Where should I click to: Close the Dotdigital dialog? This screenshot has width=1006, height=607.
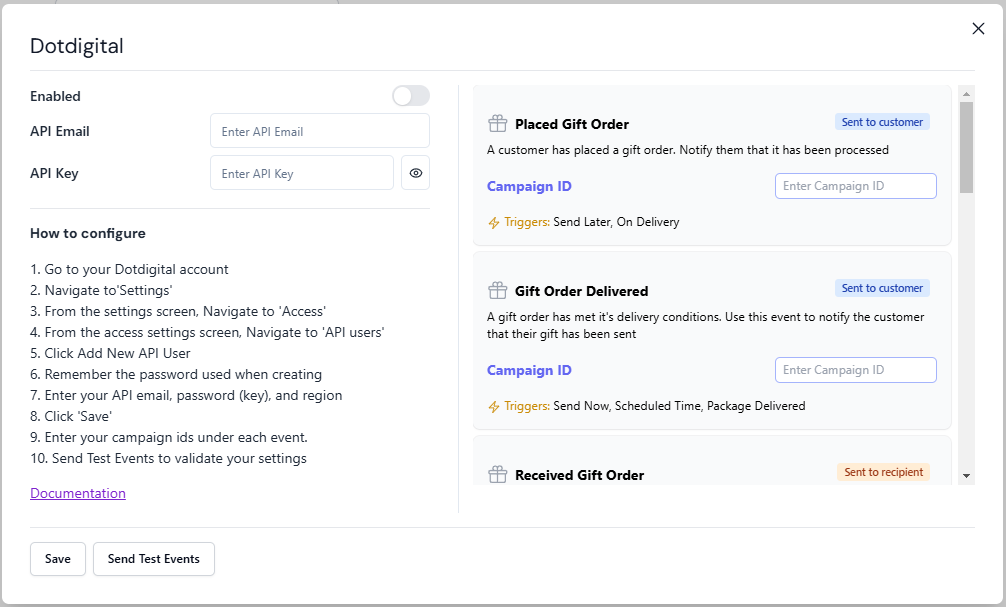978,28
